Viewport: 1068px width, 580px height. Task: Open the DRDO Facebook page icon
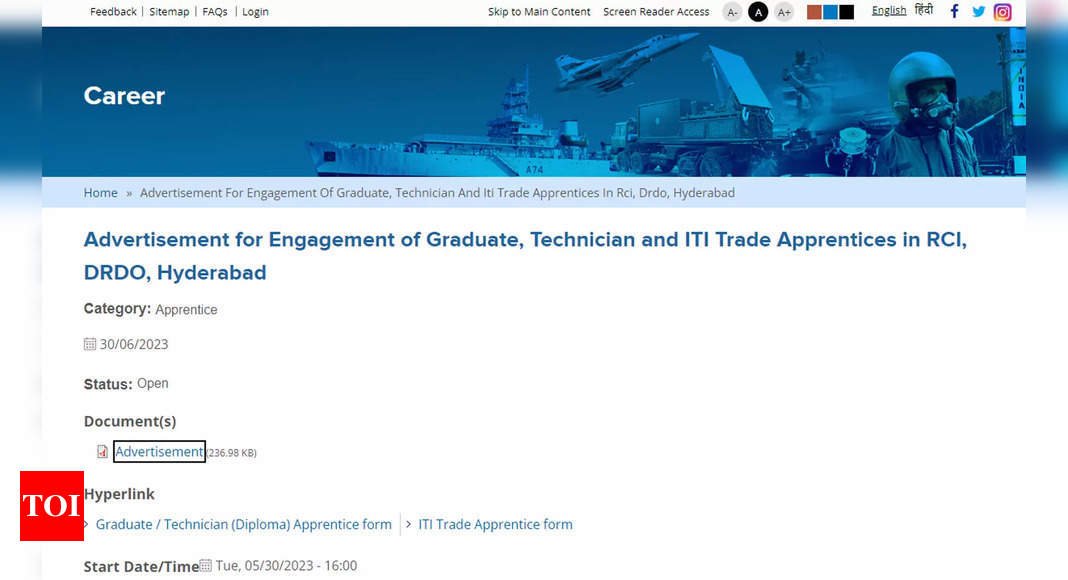(954, 12)
